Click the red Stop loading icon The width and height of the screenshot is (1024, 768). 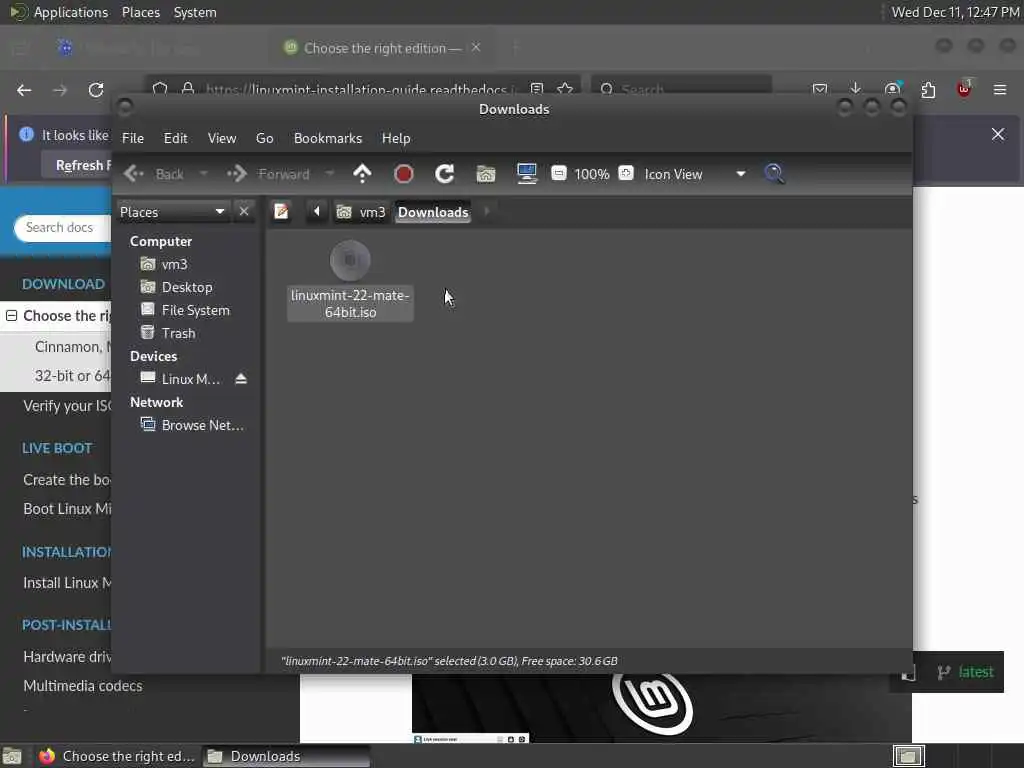click(404, 174)
